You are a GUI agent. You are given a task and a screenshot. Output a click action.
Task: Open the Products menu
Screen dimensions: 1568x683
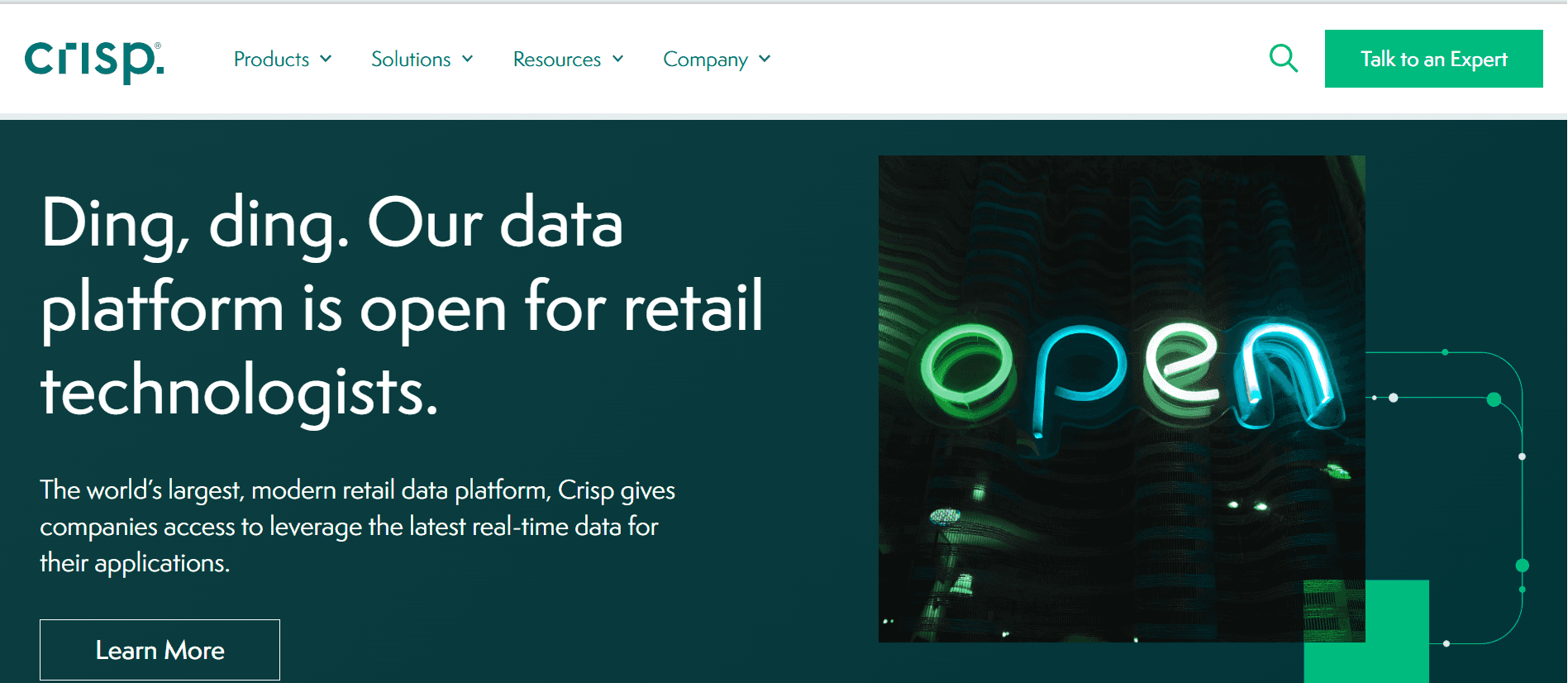pyautogui.click(x=283, y=60)
